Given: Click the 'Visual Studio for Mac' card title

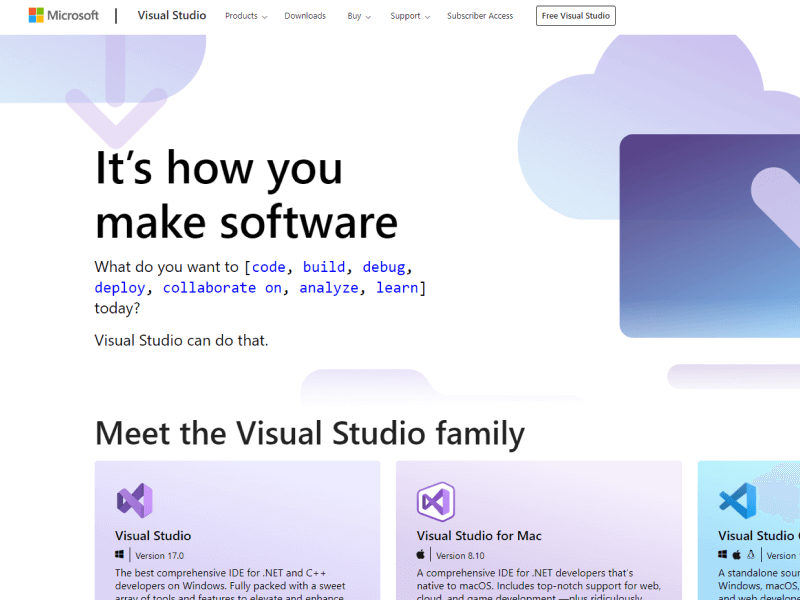Looking at the screenshot, I should (479, 536).
